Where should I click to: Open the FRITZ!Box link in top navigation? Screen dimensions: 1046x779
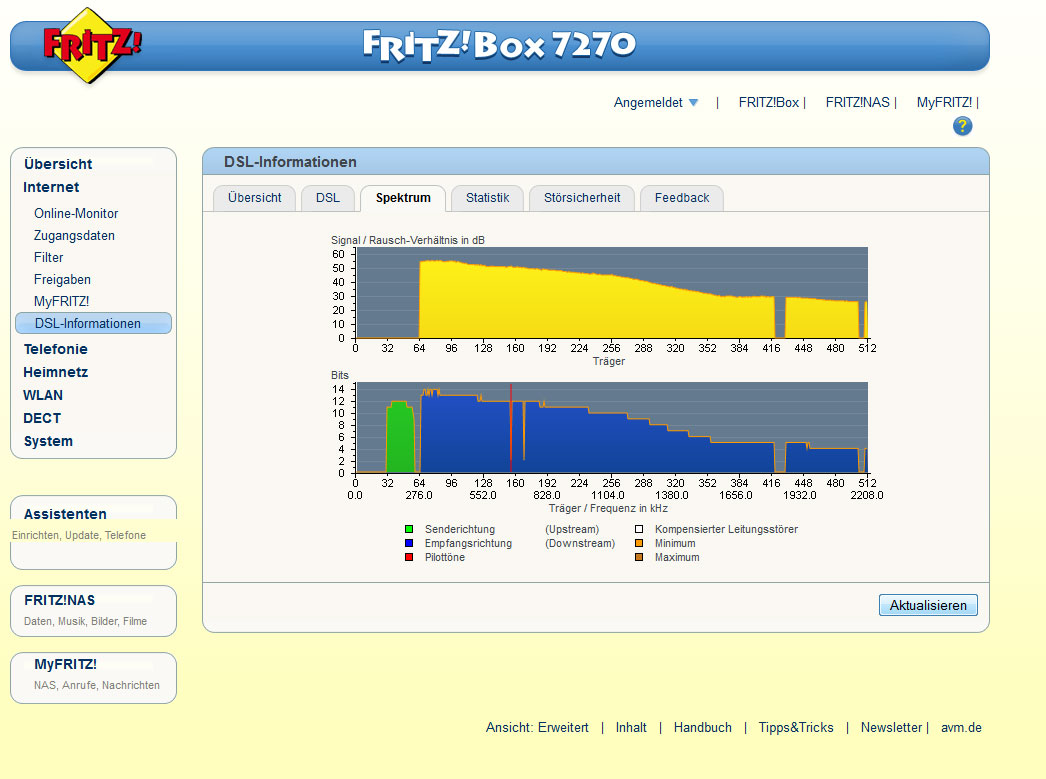(x=768, y=102)
